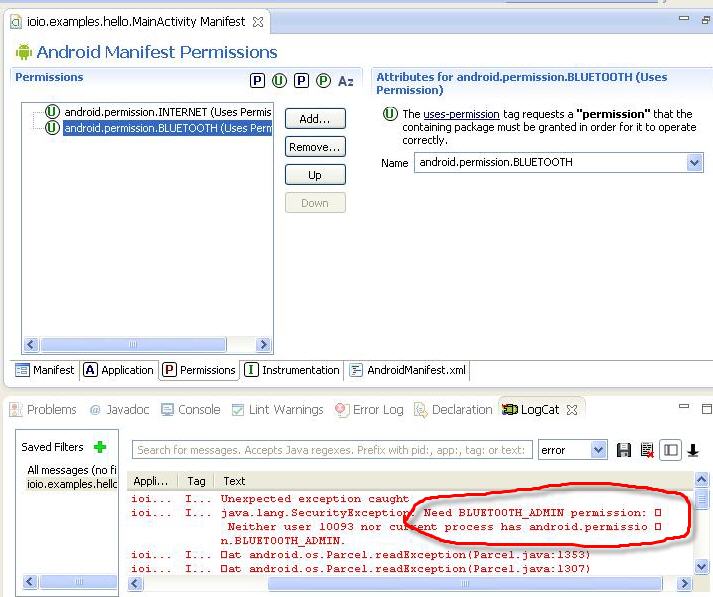Open the Lint Warnings tab

pos(277,410)
